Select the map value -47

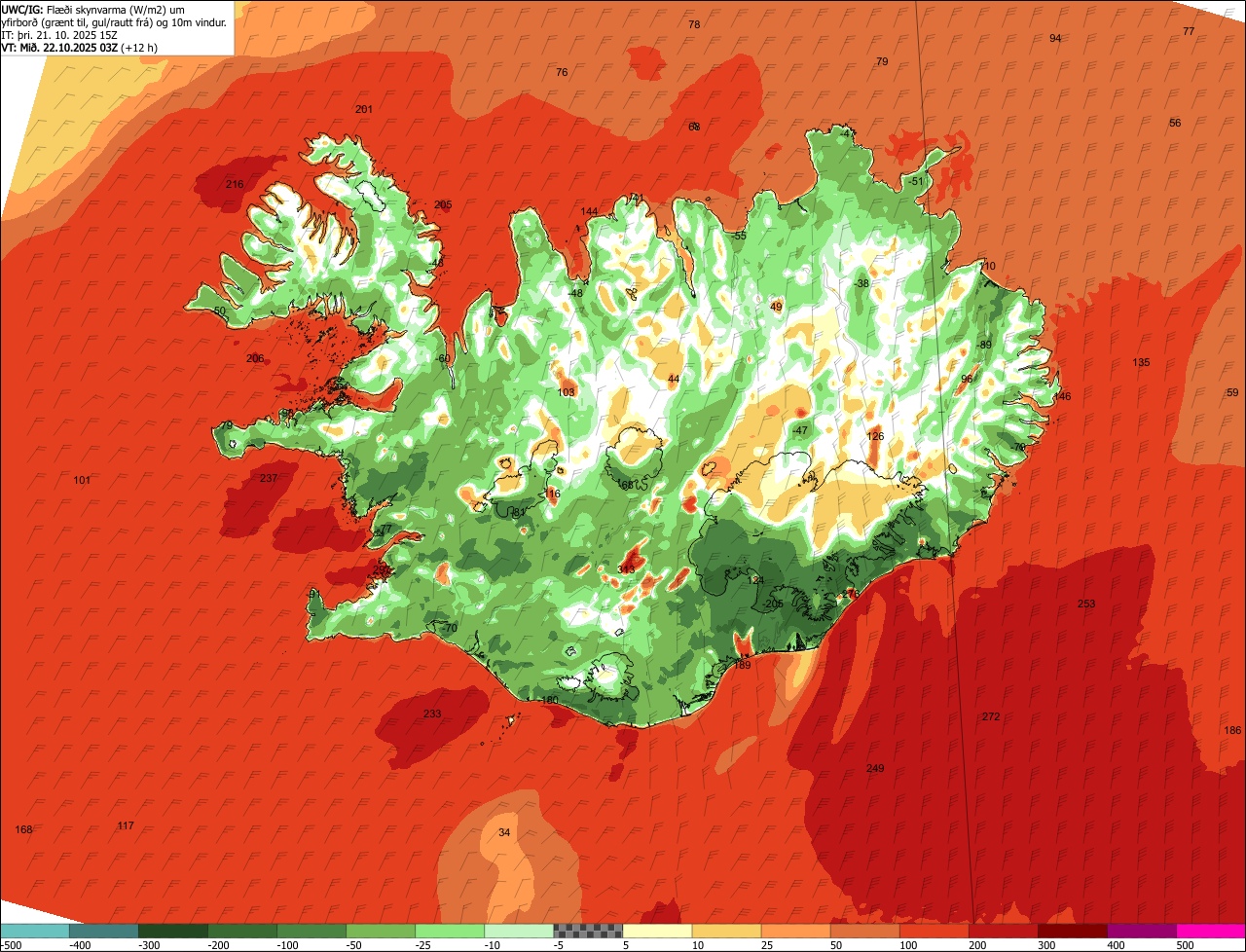click(800, 430)
